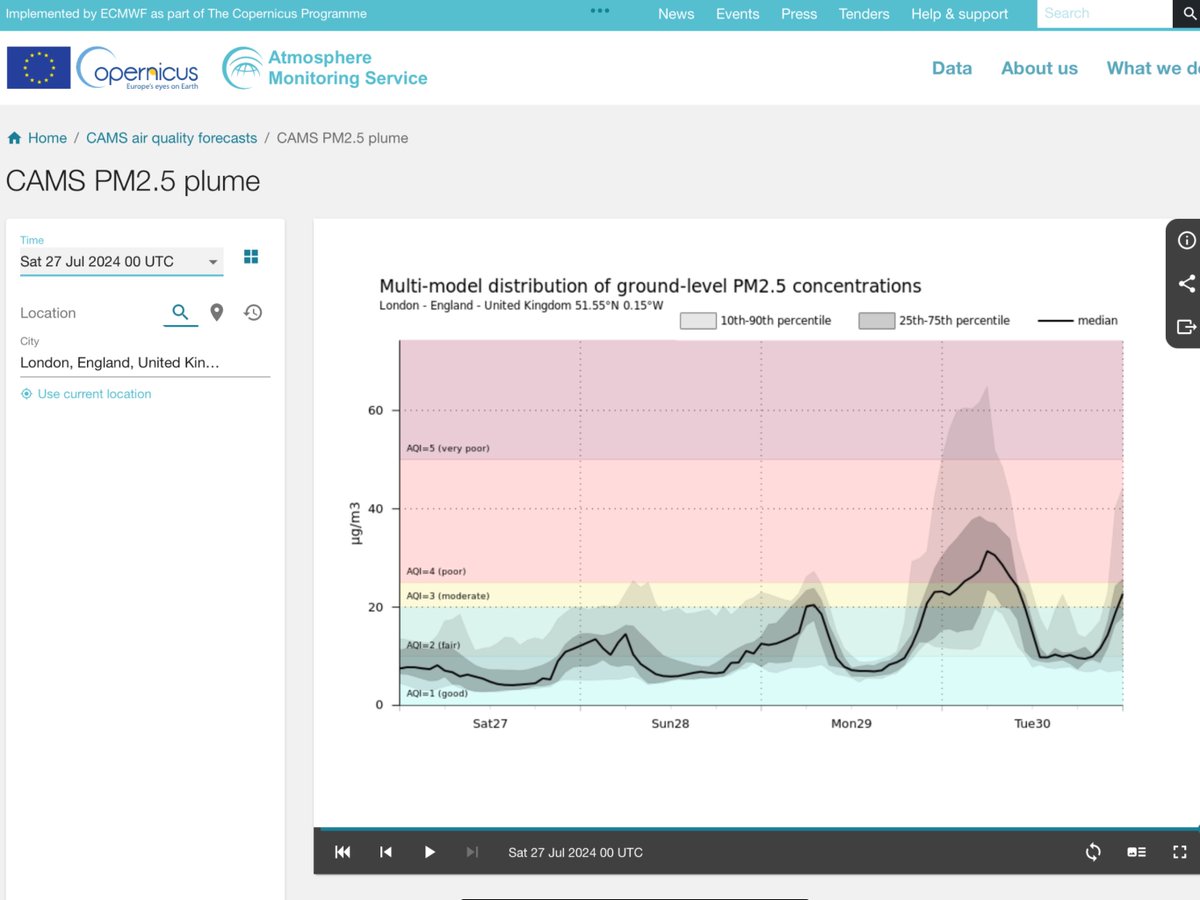
Task: Open the Press menu item
Action: (x=799, y=14)
